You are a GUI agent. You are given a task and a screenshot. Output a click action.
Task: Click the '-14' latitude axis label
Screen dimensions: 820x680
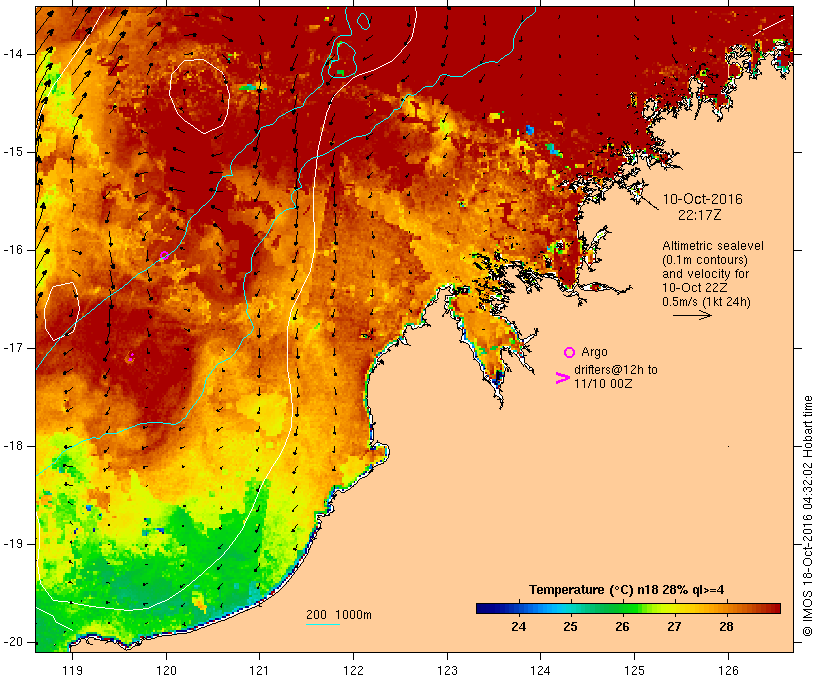click(x=13, y=54)
